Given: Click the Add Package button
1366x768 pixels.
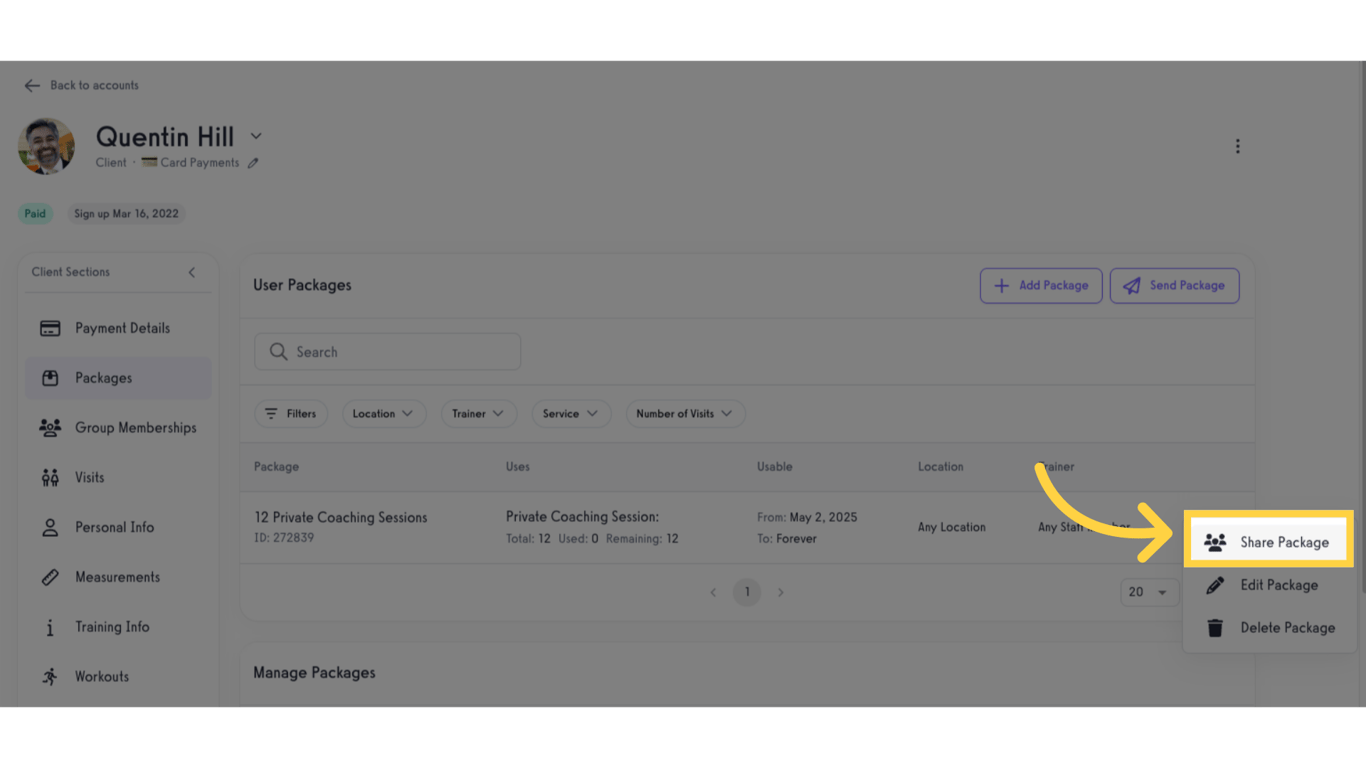Looking at the screenshot, I should tap(1041, 285).
